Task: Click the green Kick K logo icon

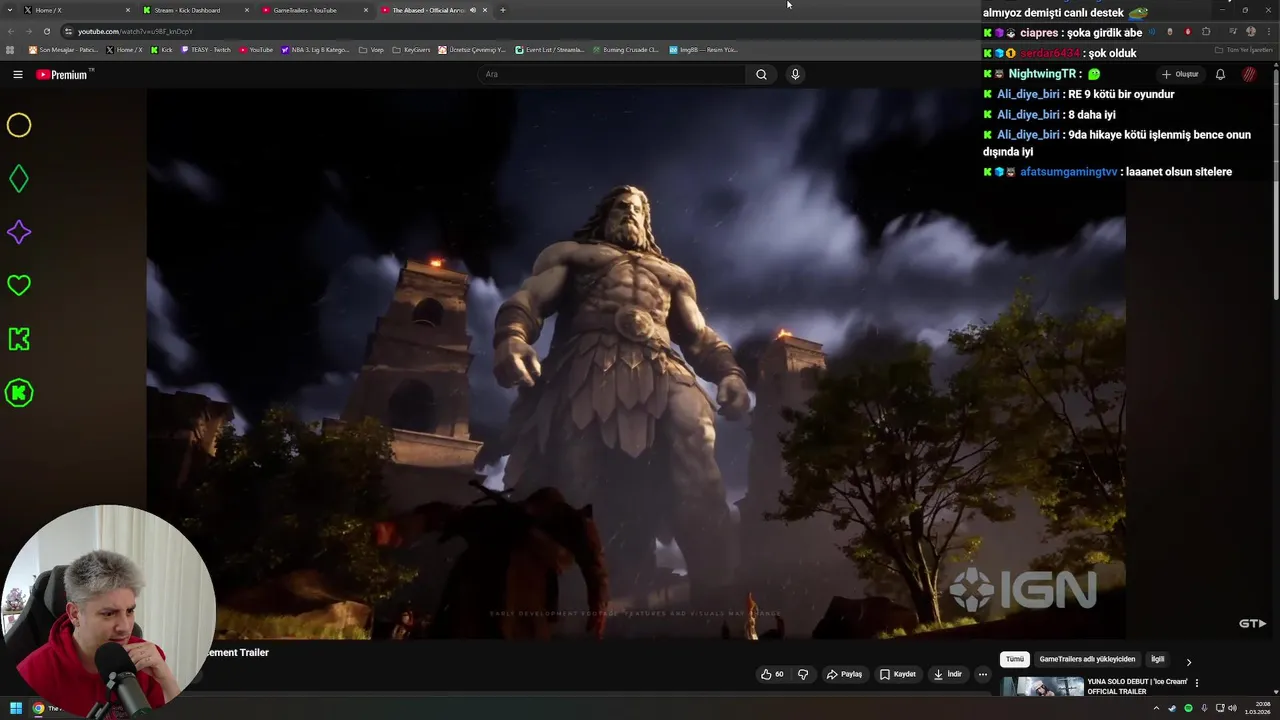Action: [x=19, y=339]
